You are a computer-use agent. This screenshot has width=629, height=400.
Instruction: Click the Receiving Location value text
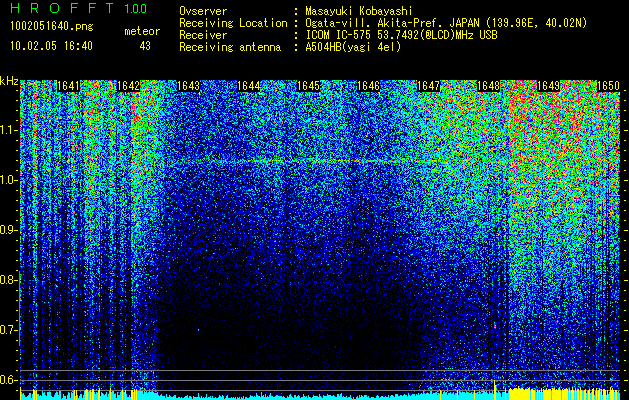pyautogui.click(x=446, y=23)
